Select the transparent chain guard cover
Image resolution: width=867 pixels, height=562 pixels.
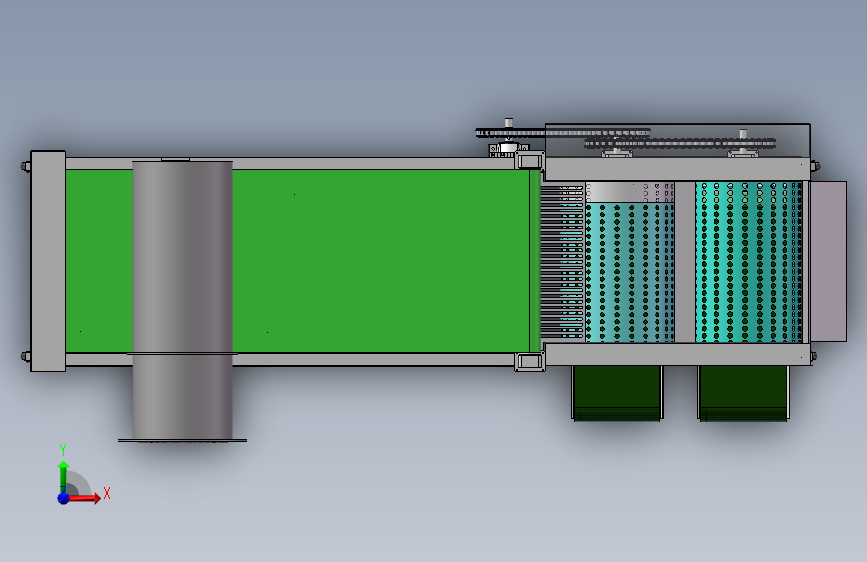click(x=677, y=140)
